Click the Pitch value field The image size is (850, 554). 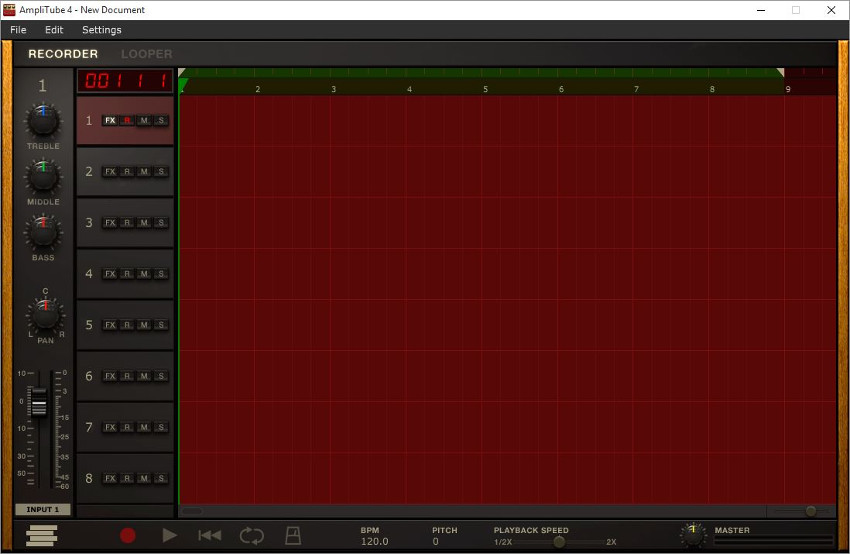pos(435,541)
